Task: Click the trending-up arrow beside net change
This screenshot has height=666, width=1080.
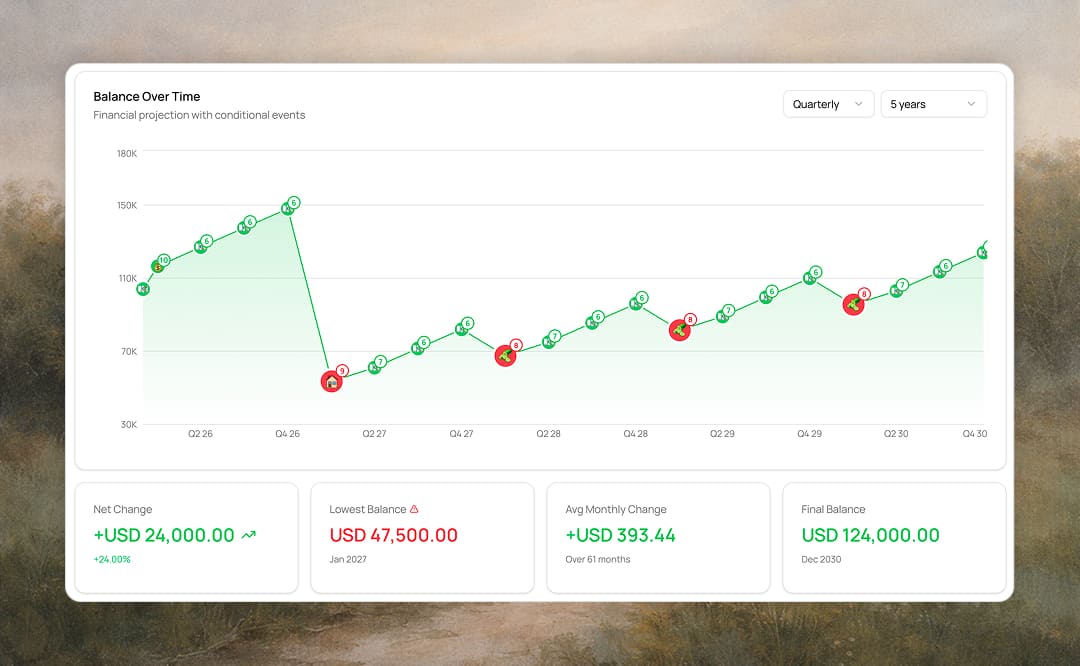Action: [249, 535]
